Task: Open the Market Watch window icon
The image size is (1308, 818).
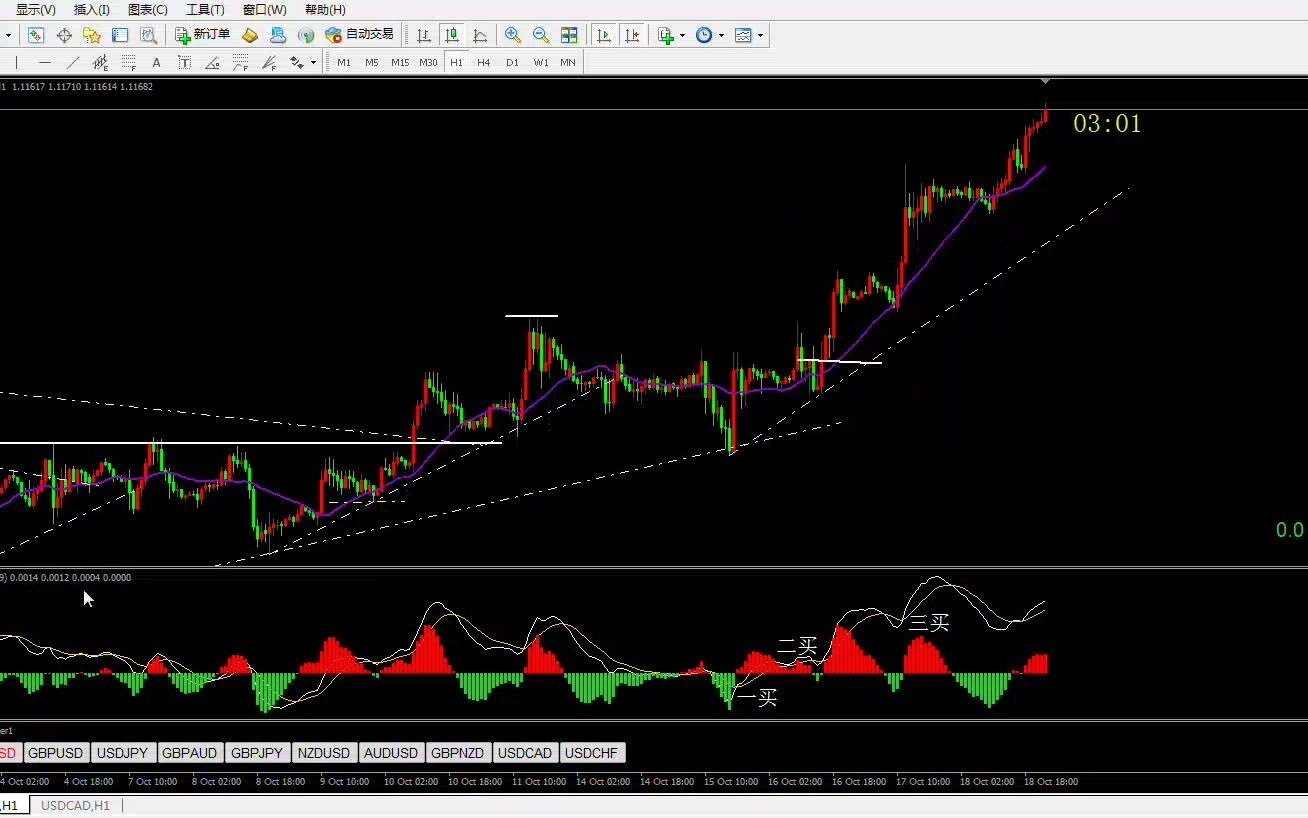Action: [x=36, y=35]
